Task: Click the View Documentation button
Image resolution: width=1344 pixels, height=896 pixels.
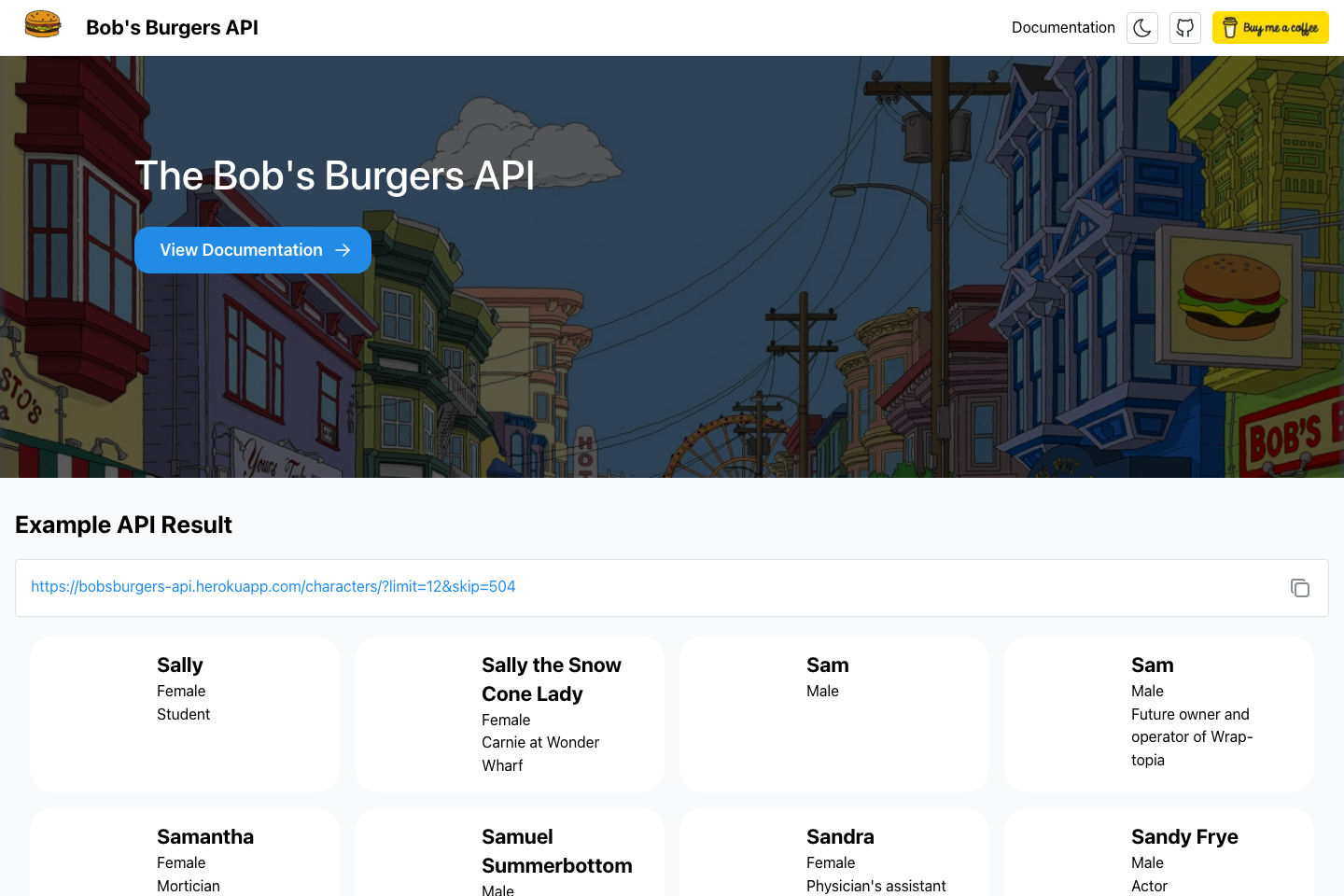Action: [252, 250]
